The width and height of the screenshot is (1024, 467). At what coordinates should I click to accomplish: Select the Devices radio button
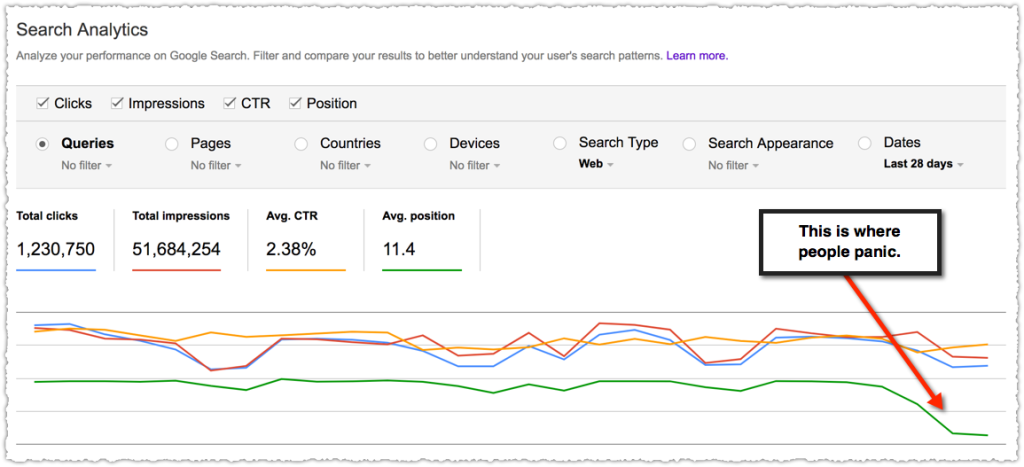[430, 144]
